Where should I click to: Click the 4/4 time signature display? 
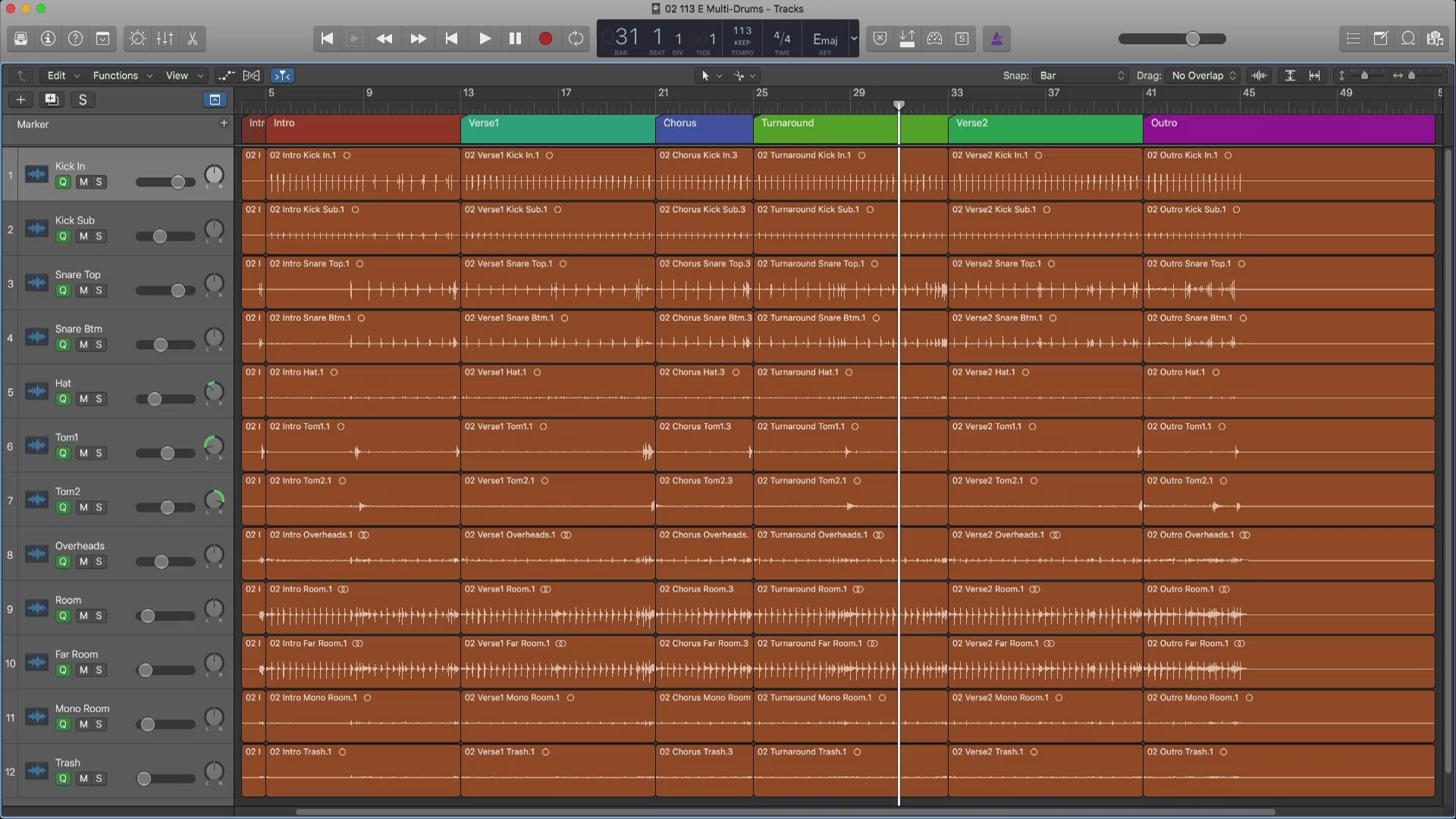tap(782, 38)
